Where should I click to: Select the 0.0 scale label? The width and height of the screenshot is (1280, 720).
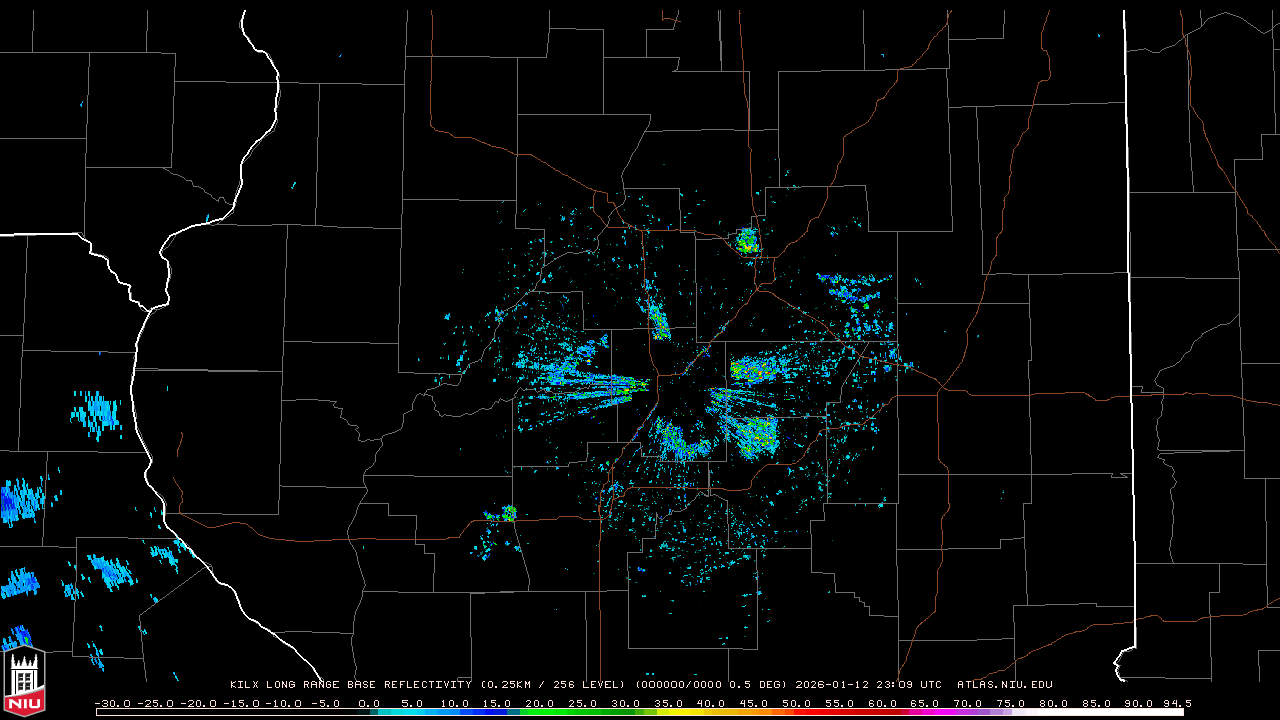pyautogui.click(x=368, y=703)
